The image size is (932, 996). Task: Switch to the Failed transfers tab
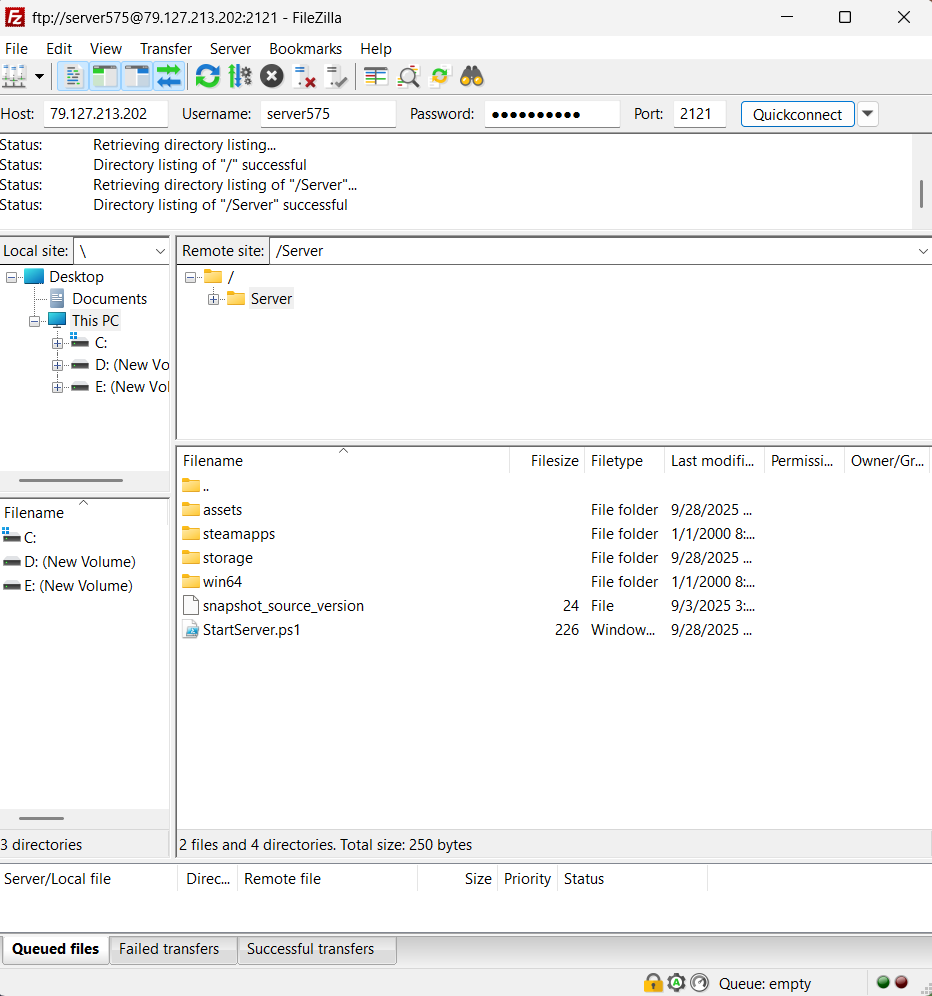(169, 949)
